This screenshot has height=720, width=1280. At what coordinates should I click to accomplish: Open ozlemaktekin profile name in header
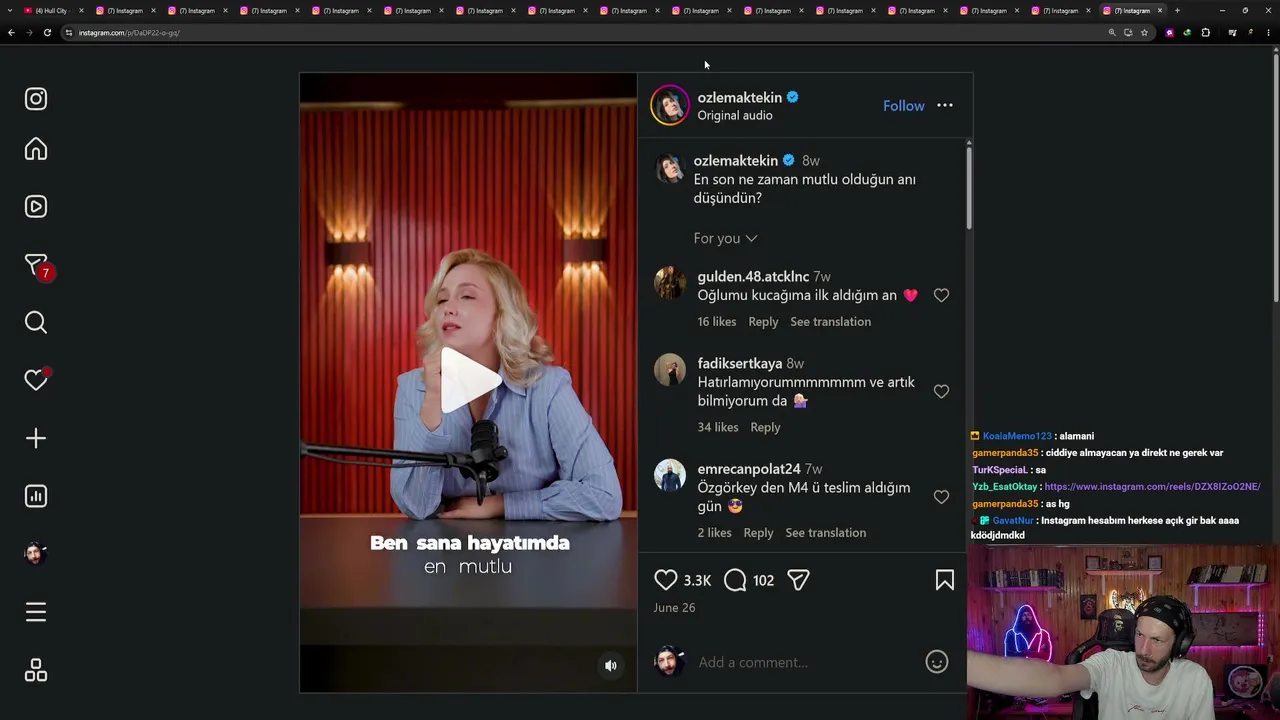[x=739, y=97]
